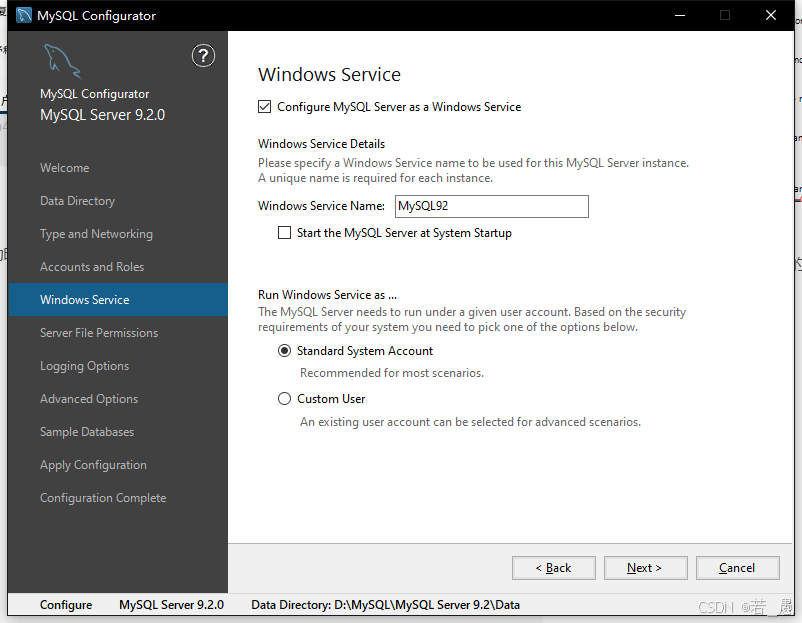Select the Windows Service sidebar step

[118, 300]
